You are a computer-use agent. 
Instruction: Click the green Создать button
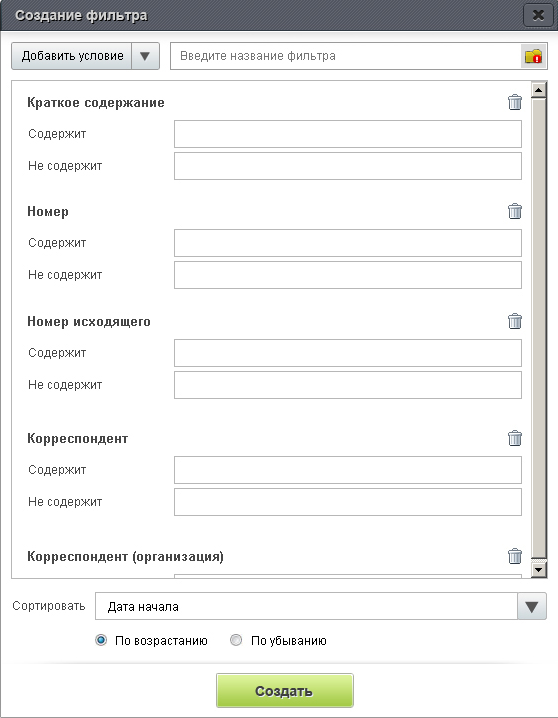click(285, 691)
